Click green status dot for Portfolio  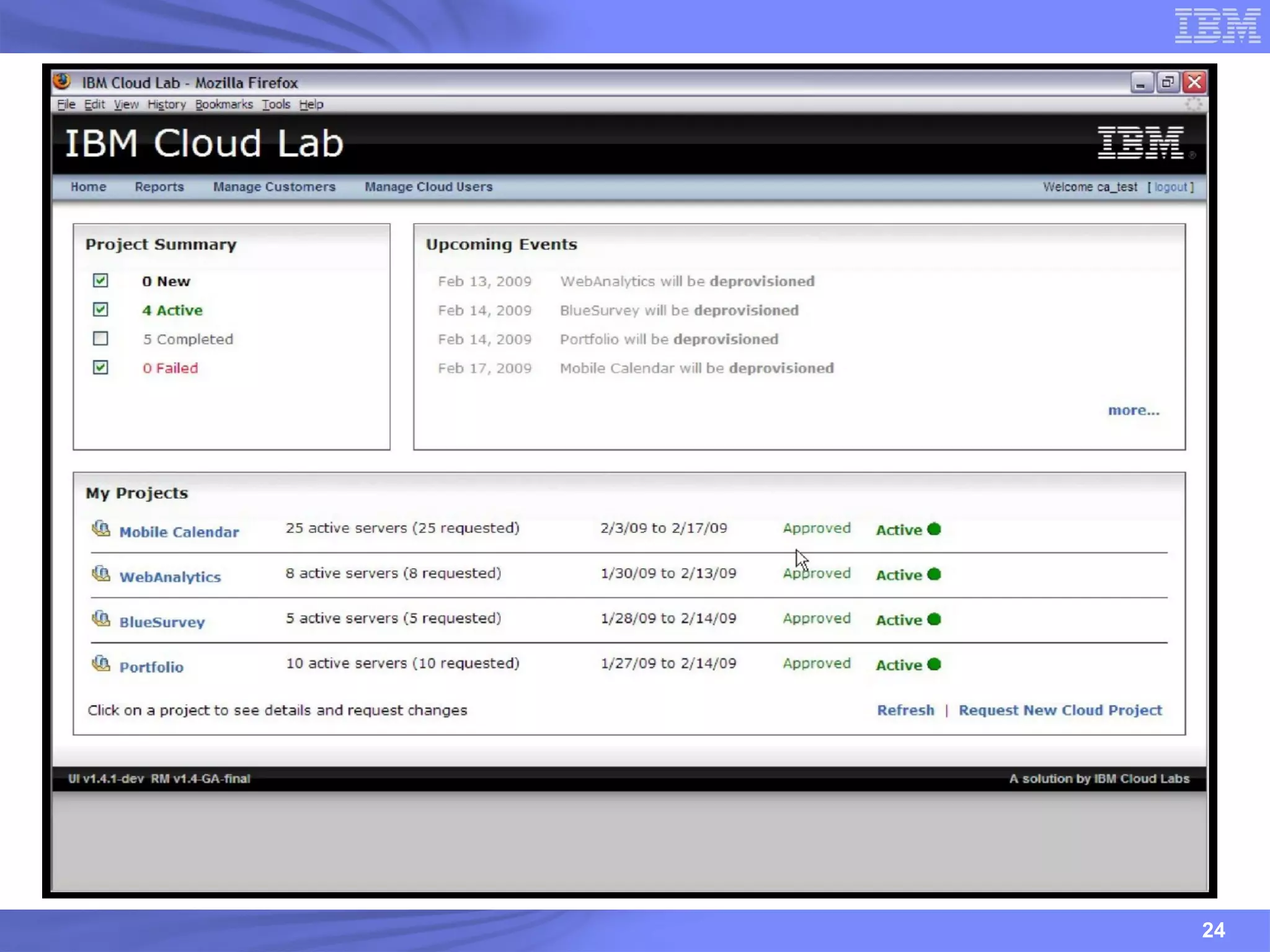point(935,664)
